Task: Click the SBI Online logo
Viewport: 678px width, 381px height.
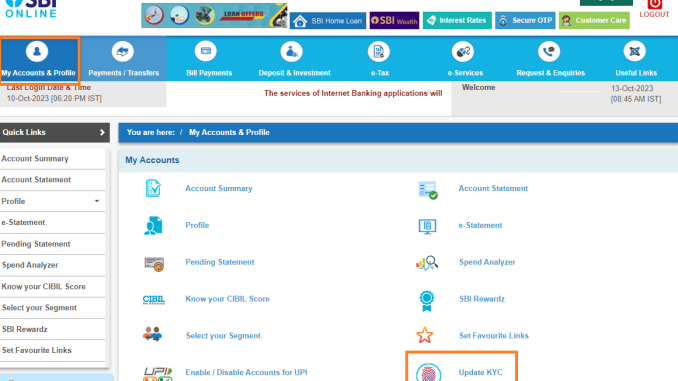Action: 31,9
